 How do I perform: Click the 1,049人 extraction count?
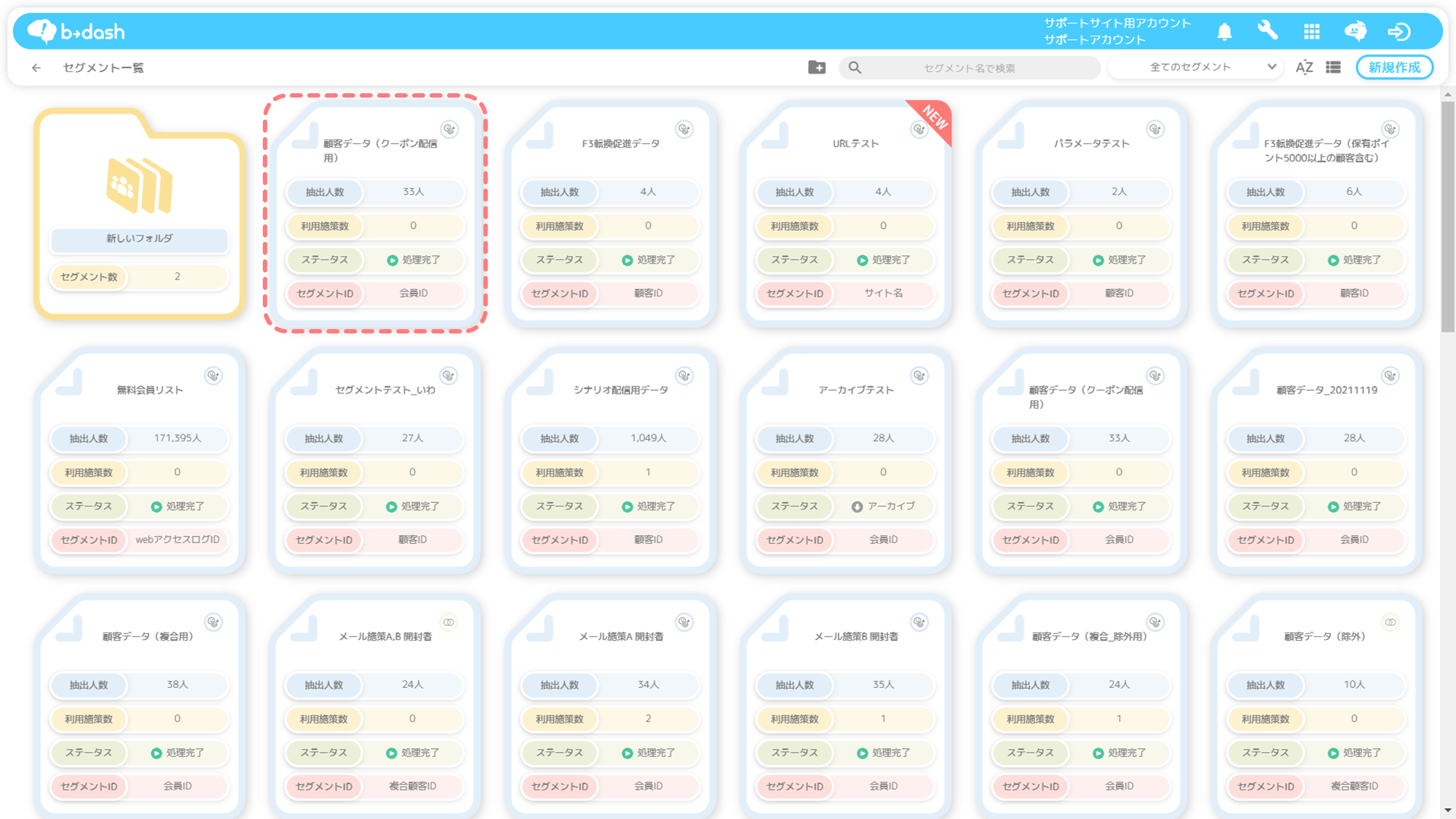point(649,438)
